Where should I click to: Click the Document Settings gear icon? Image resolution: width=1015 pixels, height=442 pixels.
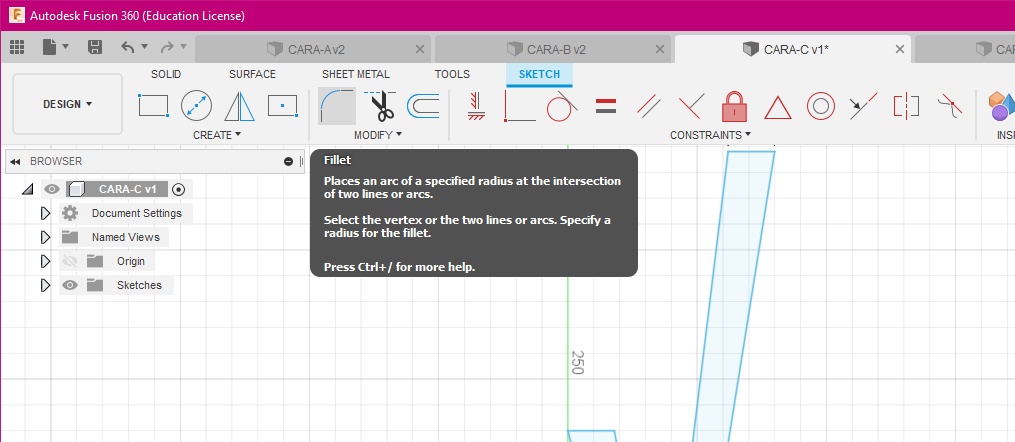point(70,213)
